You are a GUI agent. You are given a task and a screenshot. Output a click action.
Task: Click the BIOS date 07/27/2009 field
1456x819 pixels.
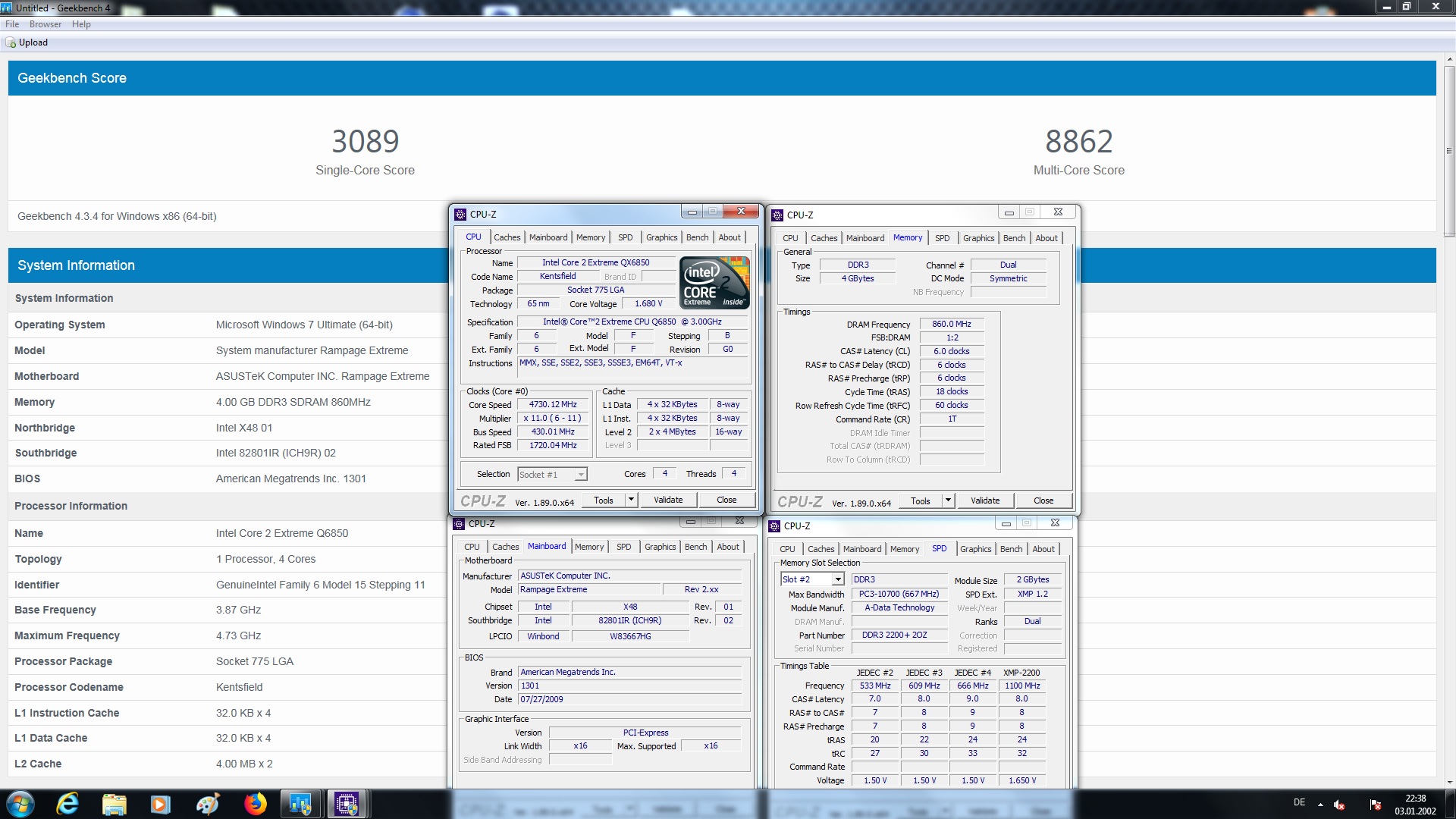[629, 699]
